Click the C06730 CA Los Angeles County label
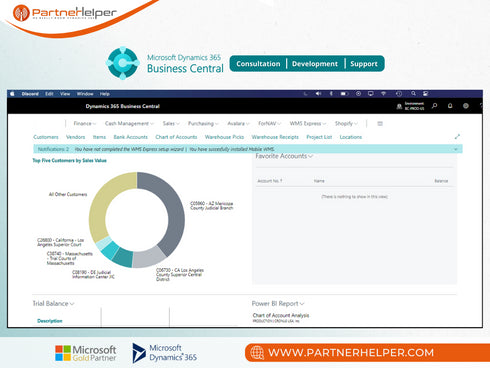 click(x=180, y=274)
